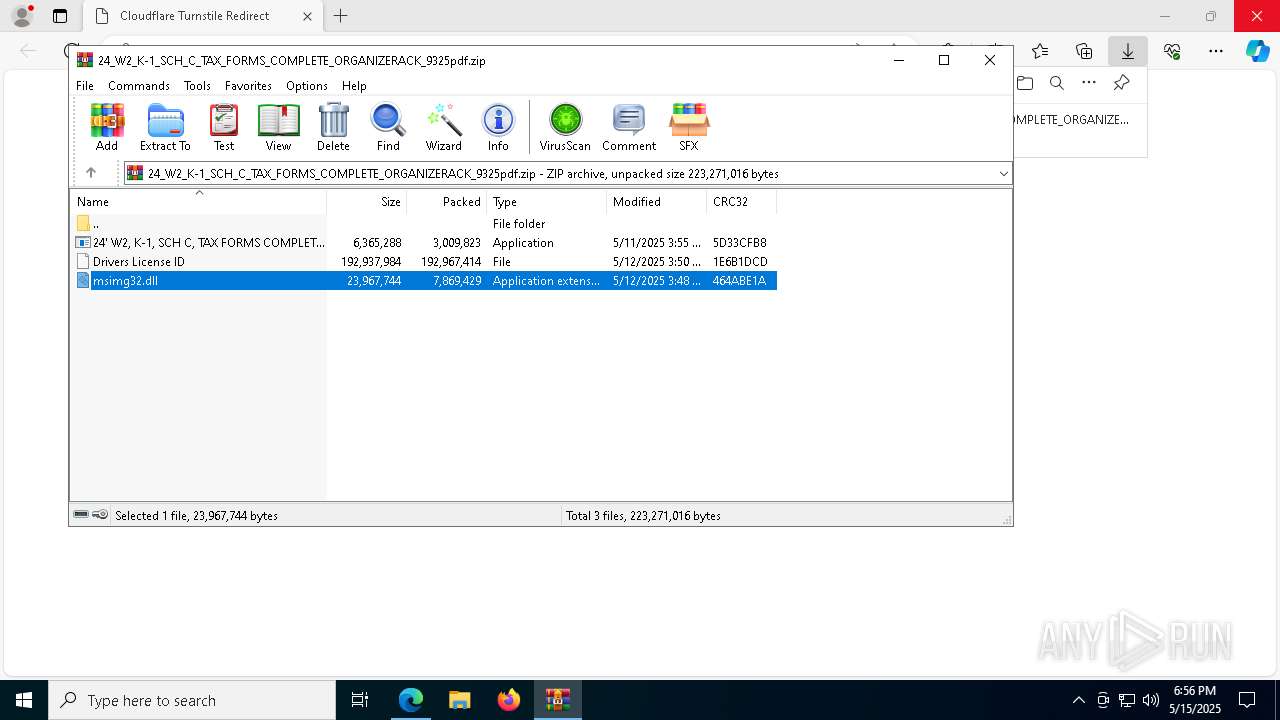Launch Firefox from the taskbar
This screenshot has width=1280, height=720.
509,700
